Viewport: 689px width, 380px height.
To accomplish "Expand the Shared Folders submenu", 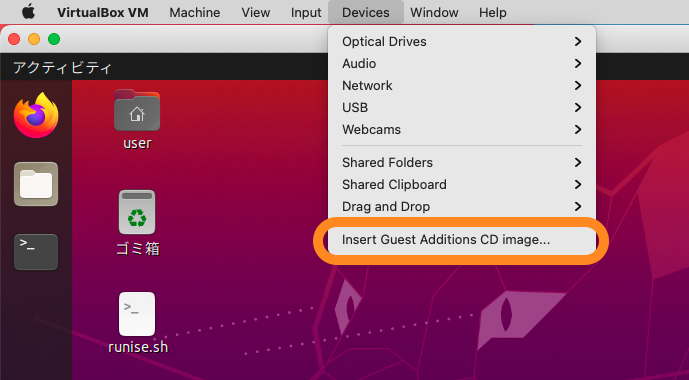I will tap(462, 163).
